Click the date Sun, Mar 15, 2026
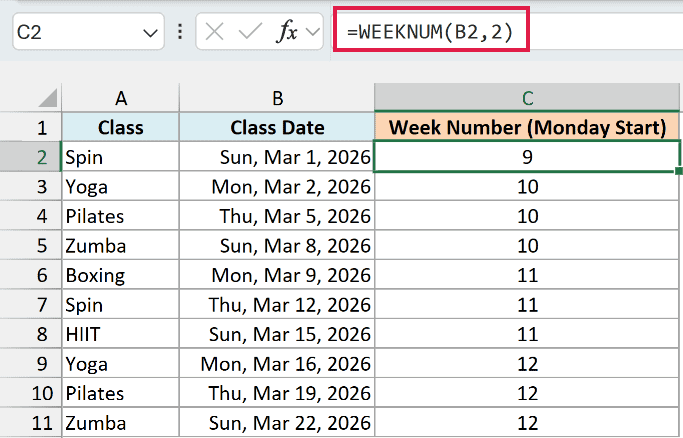The width and height of the screenshot is (683, 438). 277,334
